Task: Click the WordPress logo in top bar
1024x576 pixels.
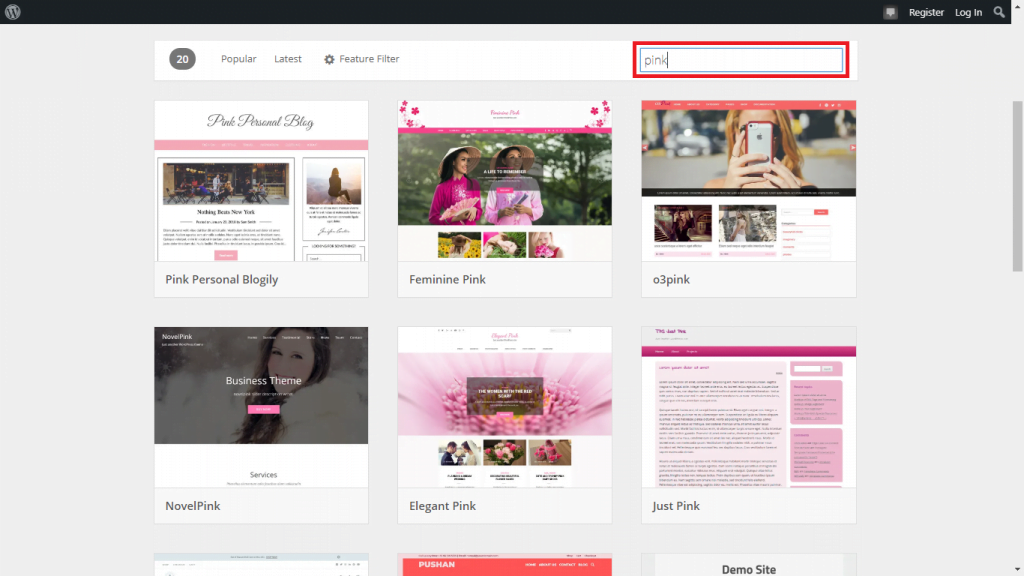Action: pyautogui.click(x=11, y=12)
